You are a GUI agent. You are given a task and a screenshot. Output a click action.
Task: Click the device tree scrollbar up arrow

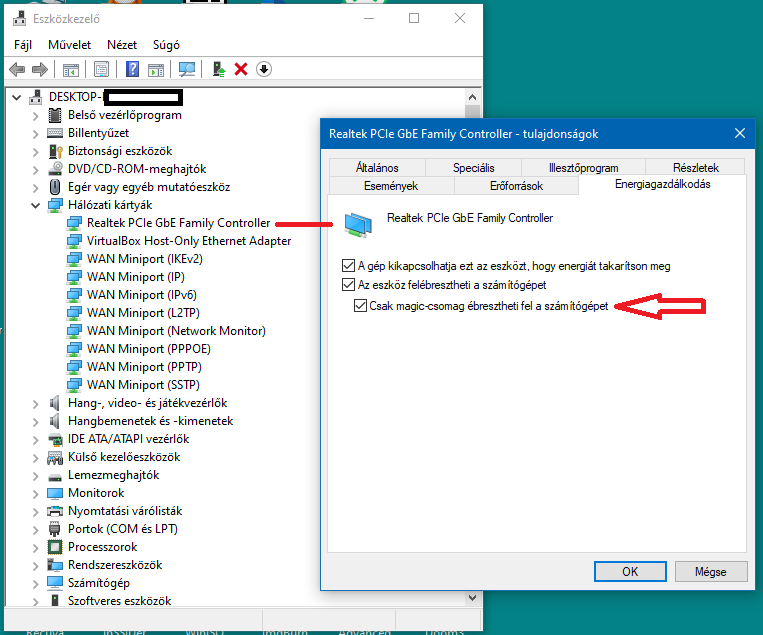472,97
